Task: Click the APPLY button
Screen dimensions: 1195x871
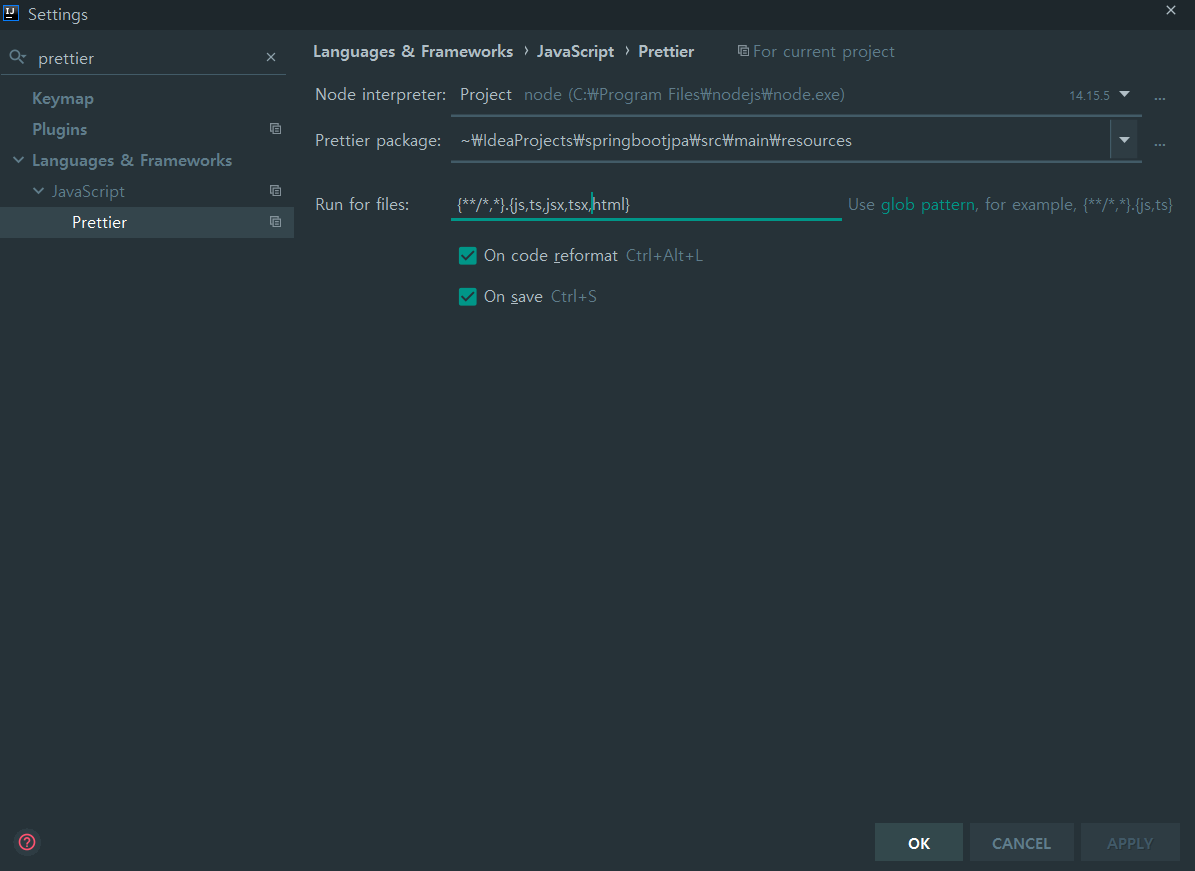Action: tap(1129, 843)
